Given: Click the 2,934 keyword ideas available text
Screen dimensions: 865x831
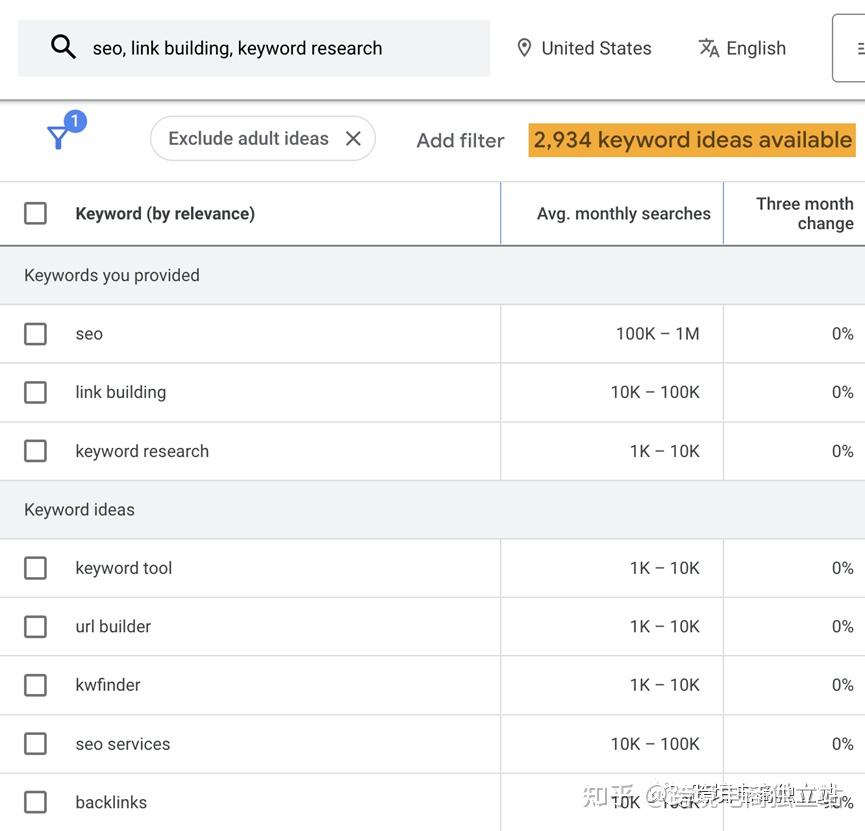Looking at the screenshot, I should click(690, 139).
